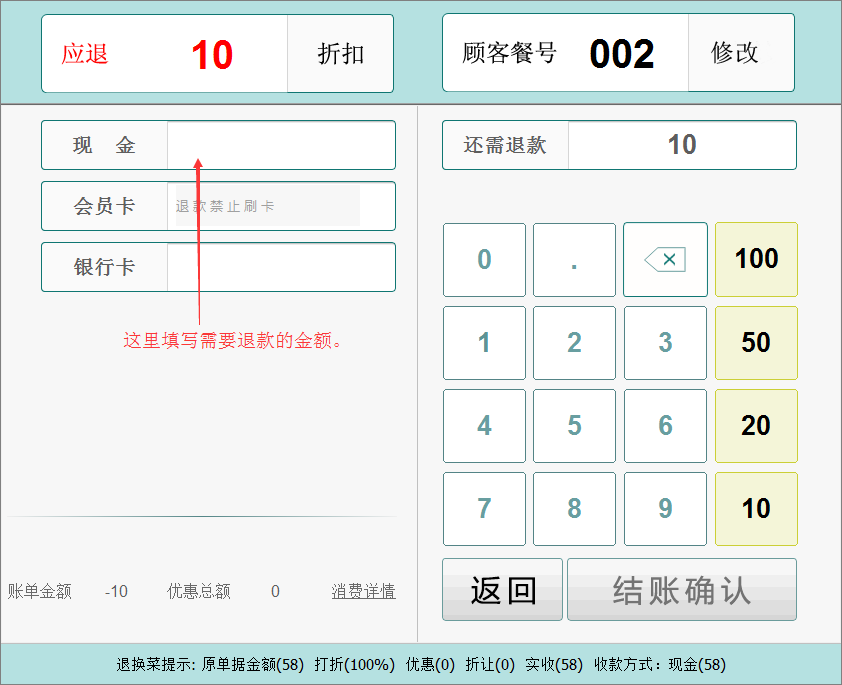842x685 pixels.
Task: Click the 折扣 discount button
Action: [x=340, y=54]
